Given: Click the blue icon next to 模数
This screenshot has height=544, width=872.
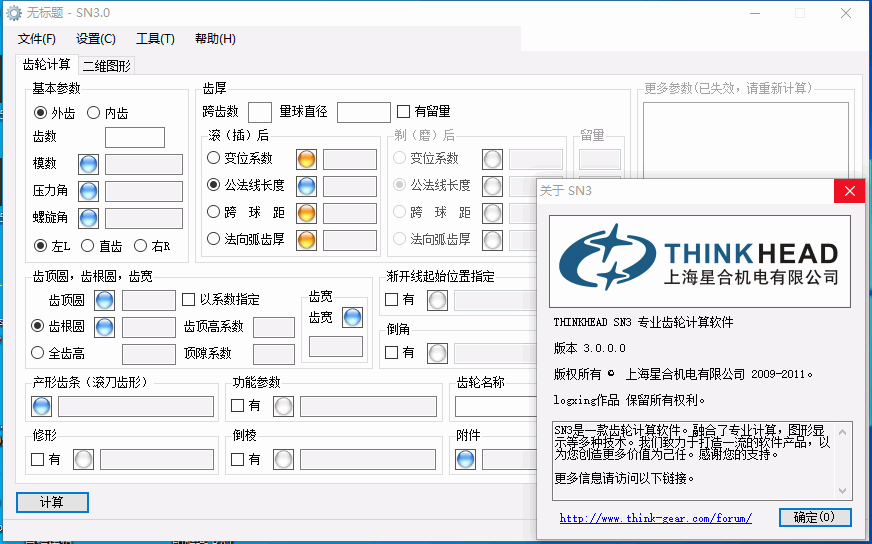Looking at the screenshot, I should 88,164.
